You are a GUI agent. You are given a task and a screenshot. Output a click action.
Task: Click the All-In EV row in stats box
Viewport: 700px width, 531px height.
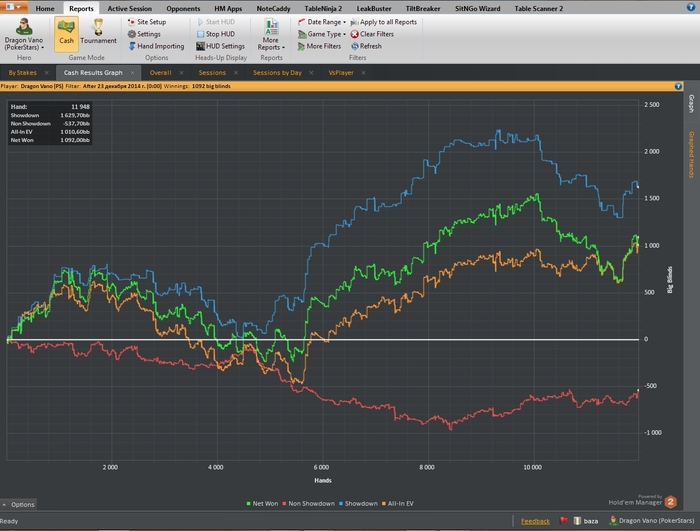(x=50, y=132)
